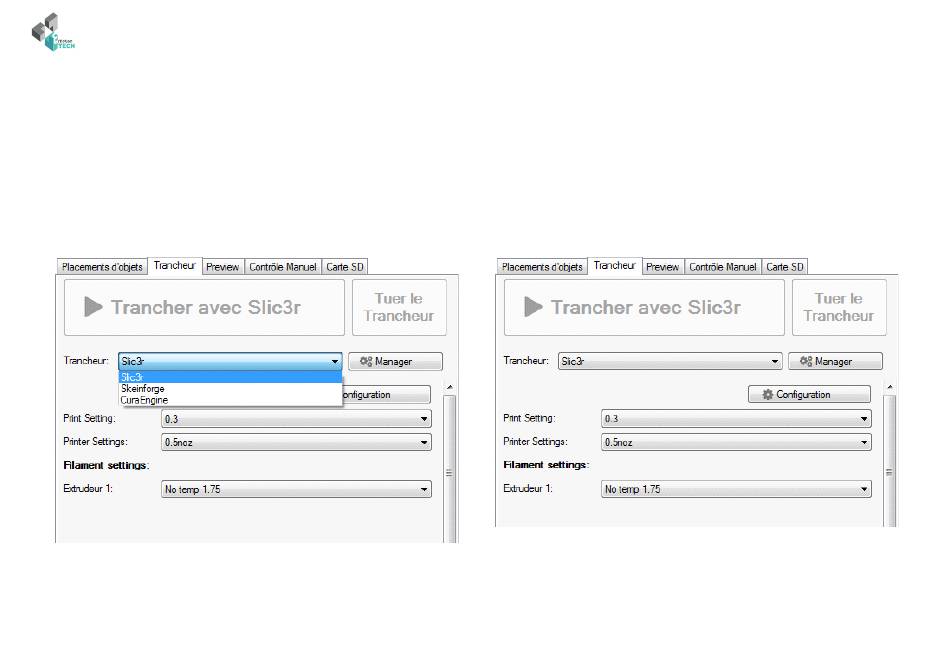
Task: Switch to Preview tab in left panel
Action: 222,267
